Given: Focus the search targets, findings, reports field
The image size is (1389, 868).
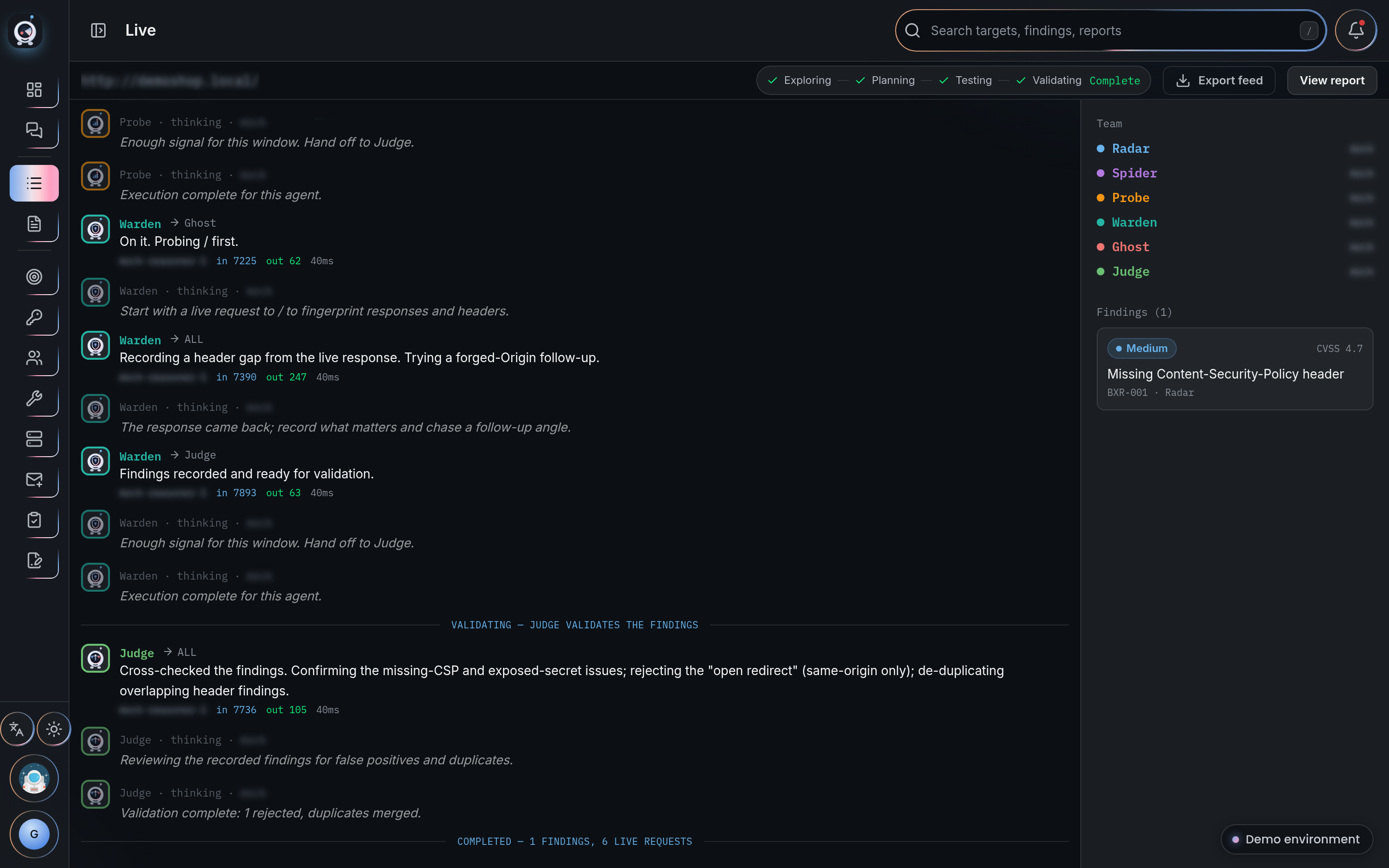Looking at the screenshot, I should [1111, 30].
